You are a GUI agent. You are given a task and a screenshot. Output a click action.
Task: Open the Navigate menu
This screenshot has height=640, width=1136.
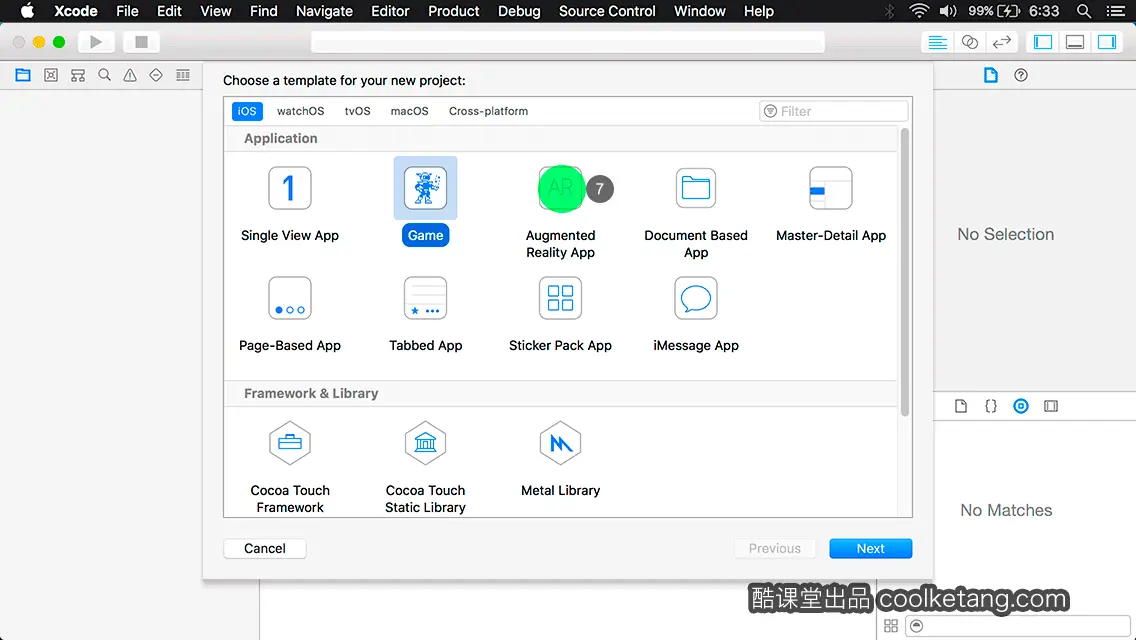324,11
